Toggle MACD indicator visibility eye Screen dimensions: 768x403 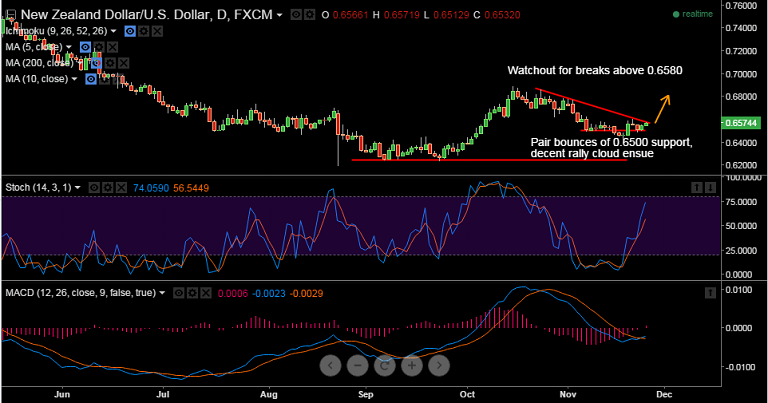tap(179, 293)
